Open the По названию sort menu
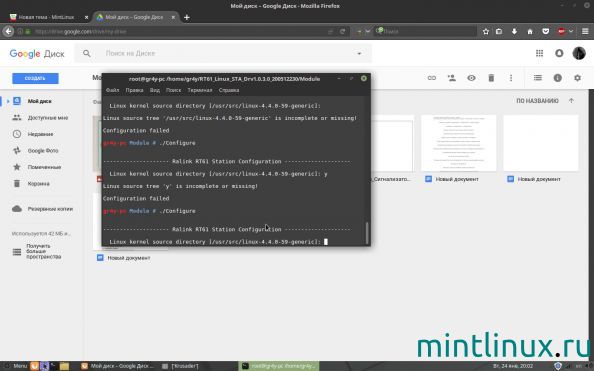The height and width of the screenshot is (371, 594). coord(537,101)
